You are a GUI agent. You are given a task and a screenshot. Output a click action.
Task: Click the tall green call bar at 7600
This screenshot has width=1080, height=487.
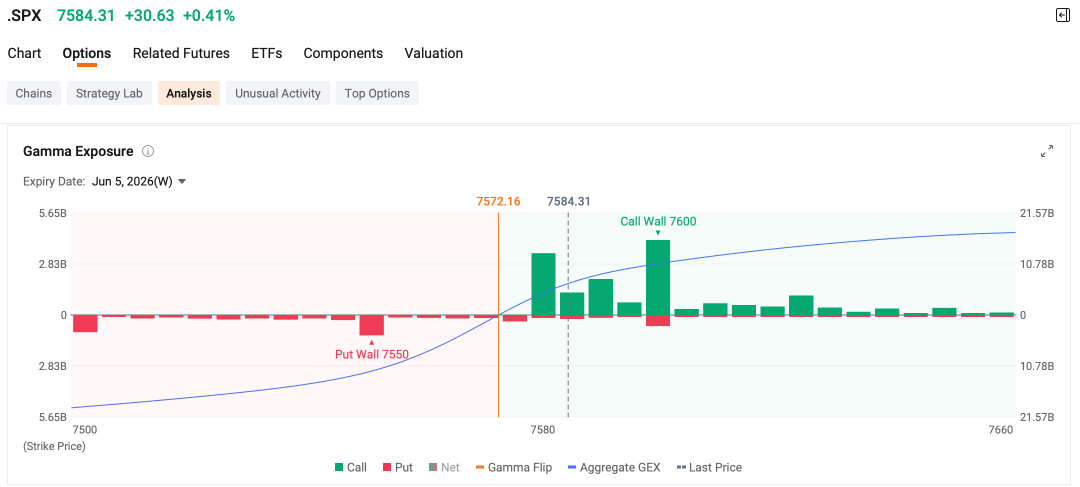(658, 278)
